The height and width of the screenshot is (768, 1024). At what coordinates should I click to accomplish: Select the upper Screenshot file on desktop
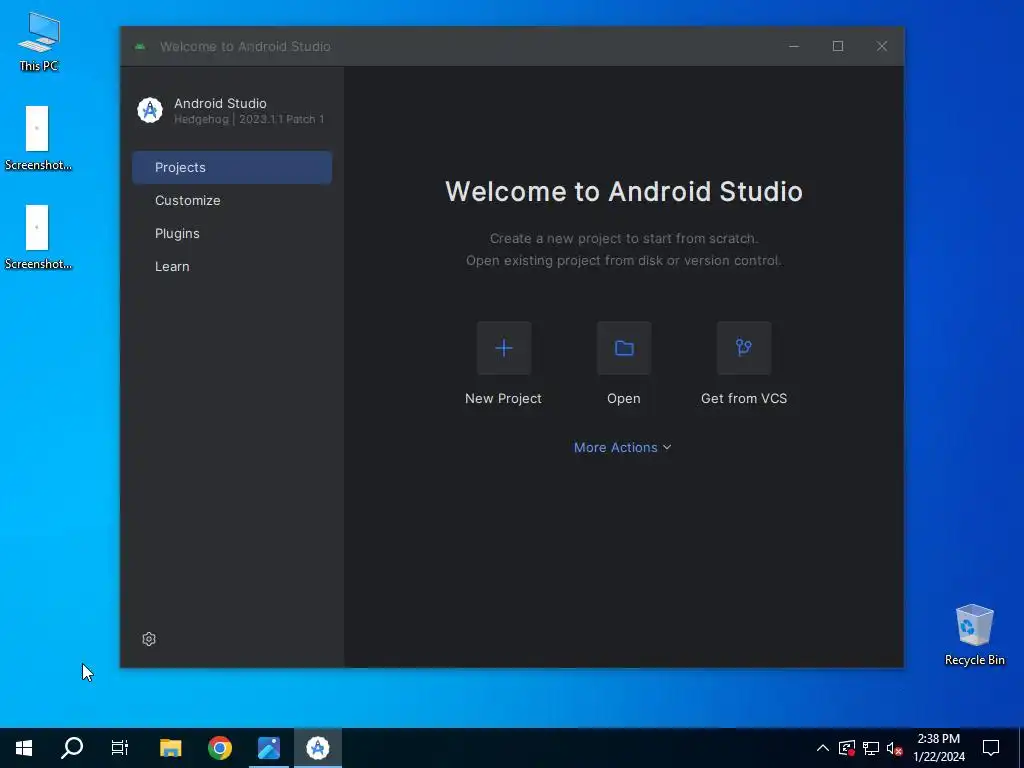pos(38,138)
